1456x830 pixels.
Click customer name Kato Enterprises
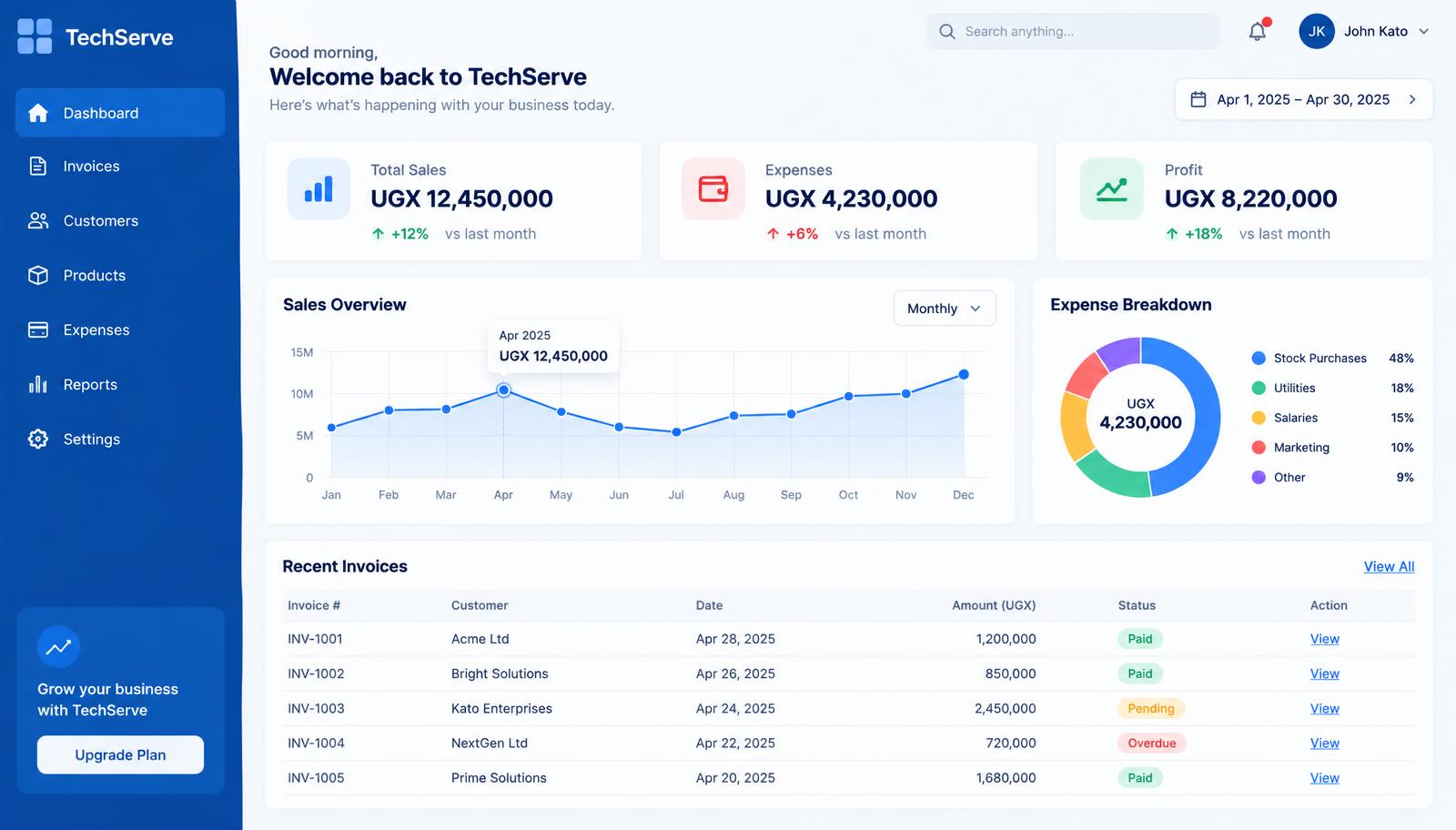click(x=501, y=708)
